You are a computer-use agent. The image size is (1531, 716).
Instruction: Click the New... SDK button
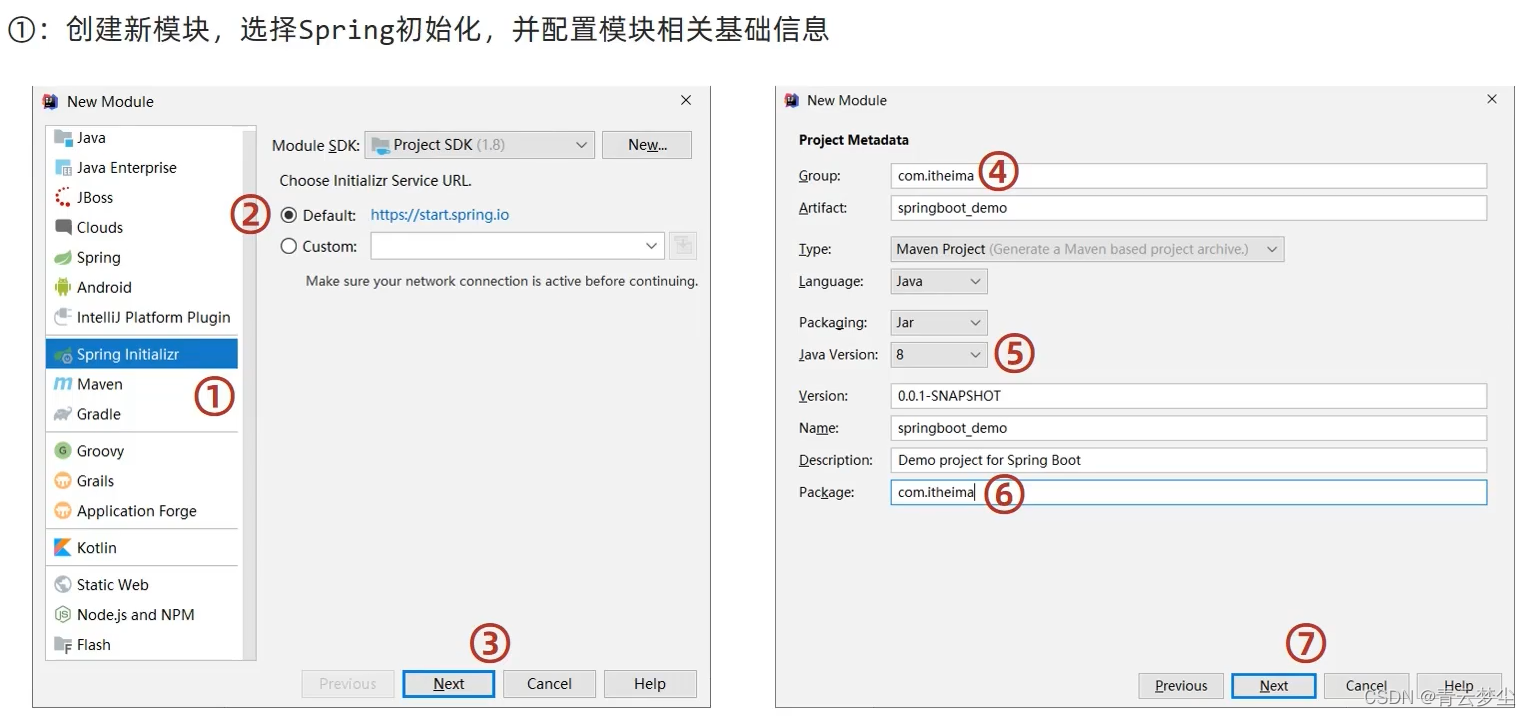pos(647,145)
